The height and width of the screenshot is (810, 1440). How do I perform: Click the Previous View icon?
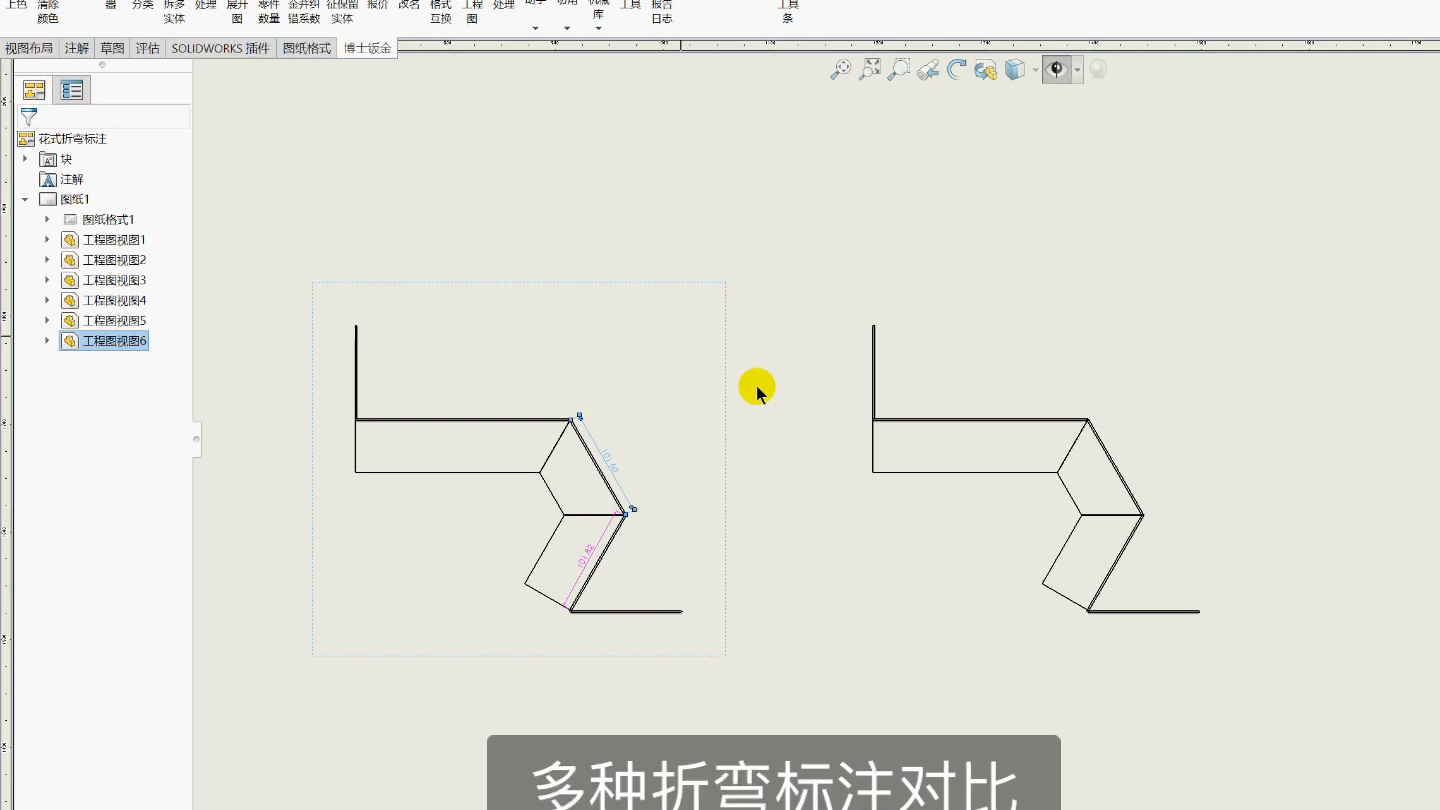[929, 69]
